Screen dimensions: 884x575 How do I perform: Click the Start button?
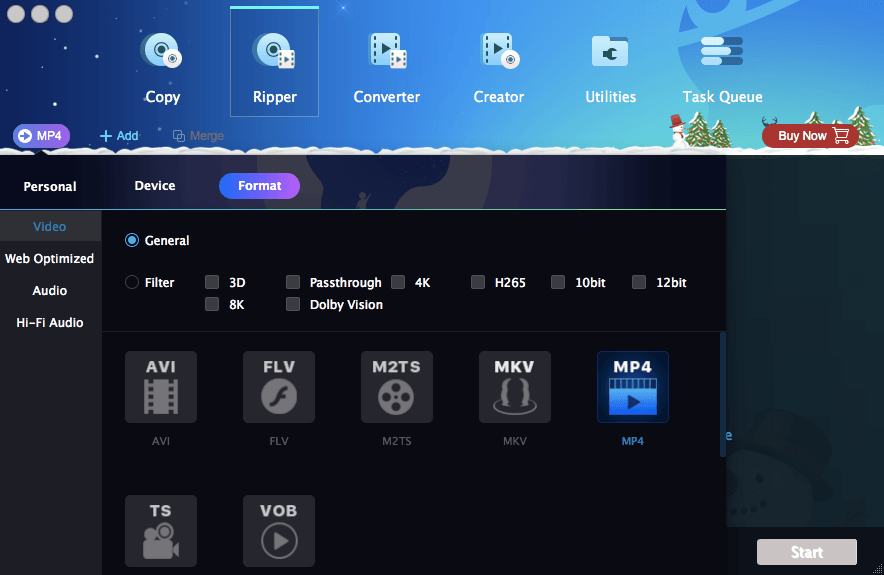tap(807, 552)
